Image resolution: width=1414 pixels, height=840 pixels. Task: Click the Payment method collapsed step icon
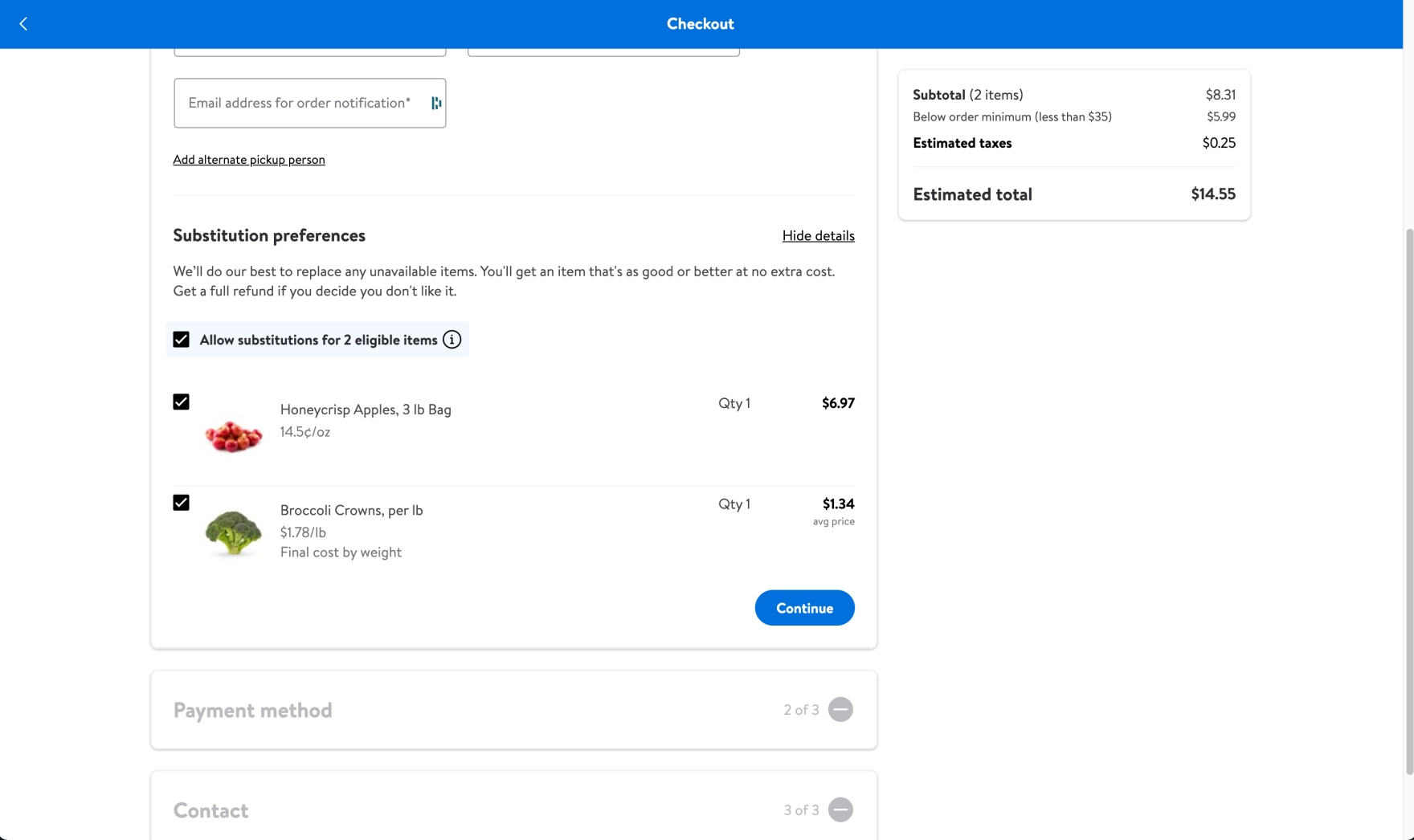pyautogui.click(x=840, y=710)
